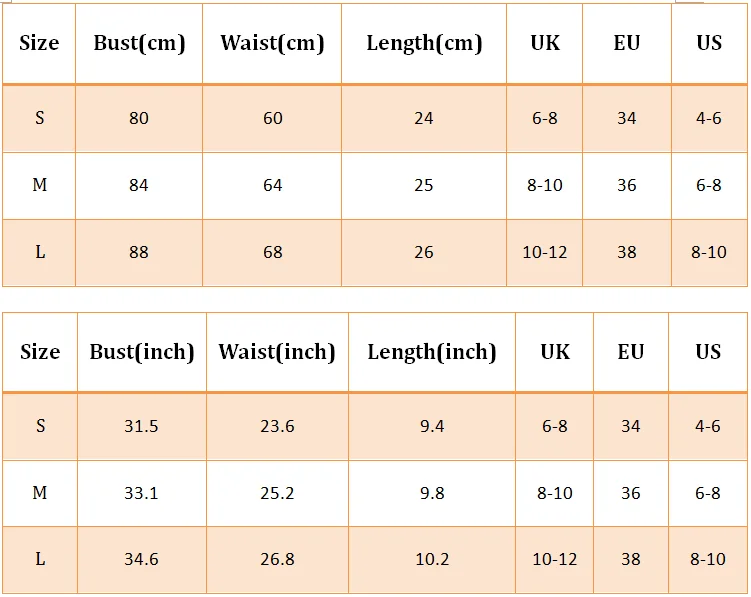751x597 pixels.
Task: Select the Waist(cm) header cell
Action: tap(272, 44)
